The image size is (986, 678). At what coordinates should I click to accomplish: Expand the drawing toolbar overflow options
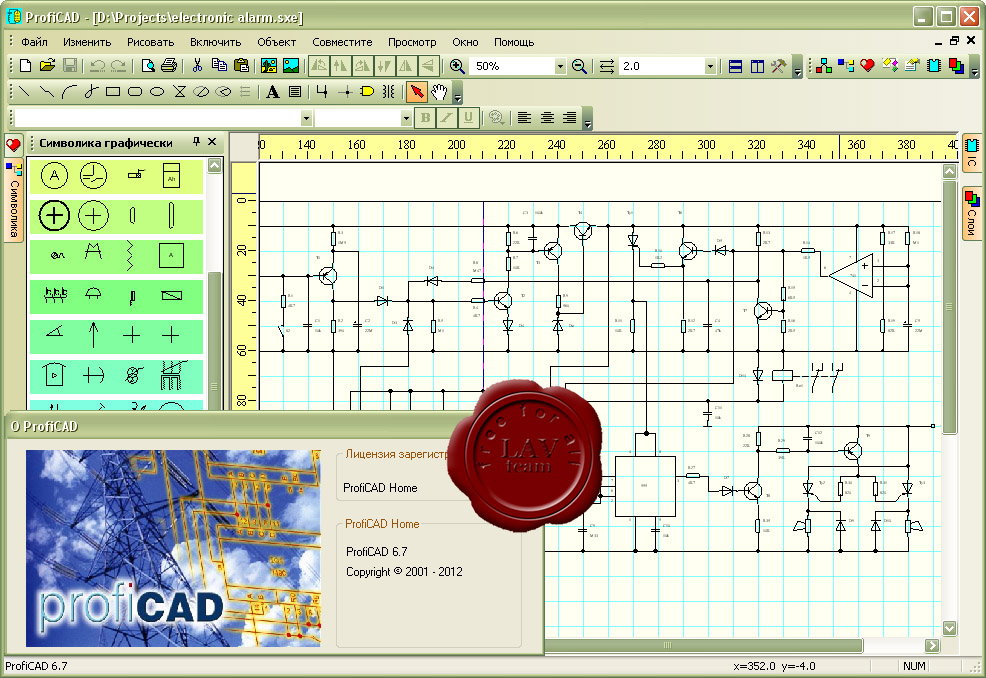[457, 93]
